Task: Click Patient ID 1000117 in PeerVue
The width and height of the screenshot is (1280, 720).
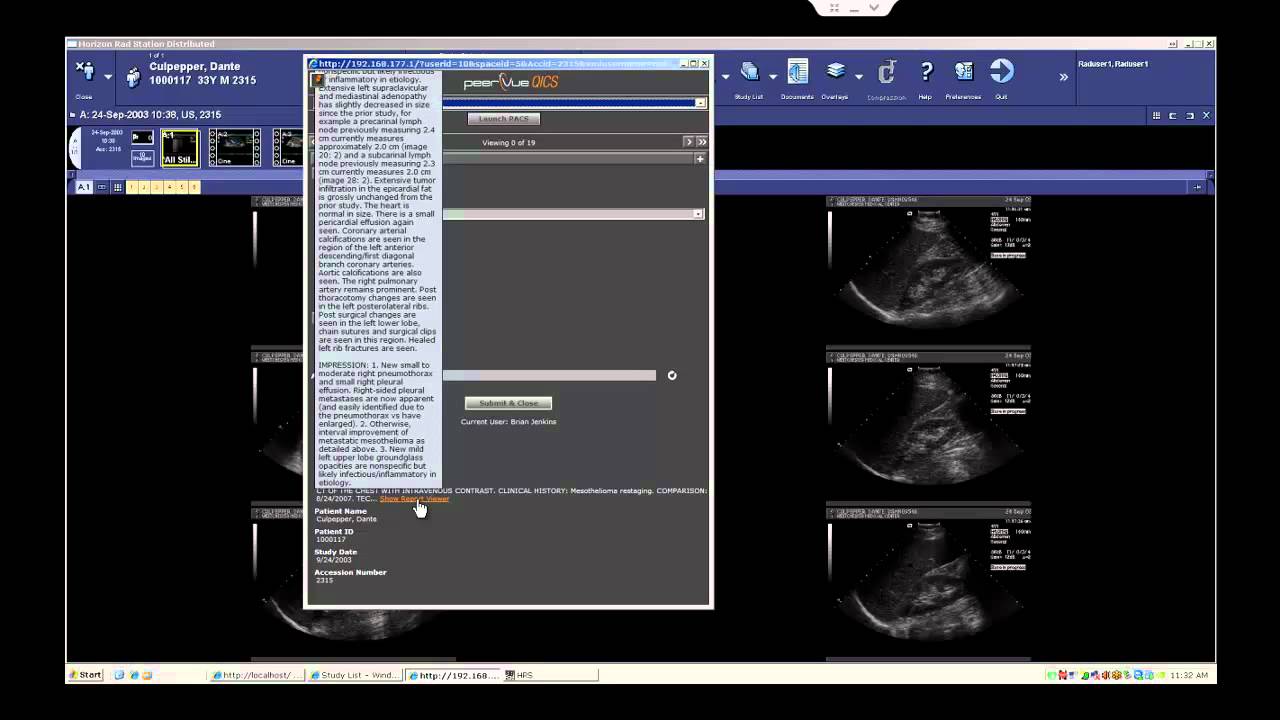Action: pyautogui.click(x=330, y=540)
